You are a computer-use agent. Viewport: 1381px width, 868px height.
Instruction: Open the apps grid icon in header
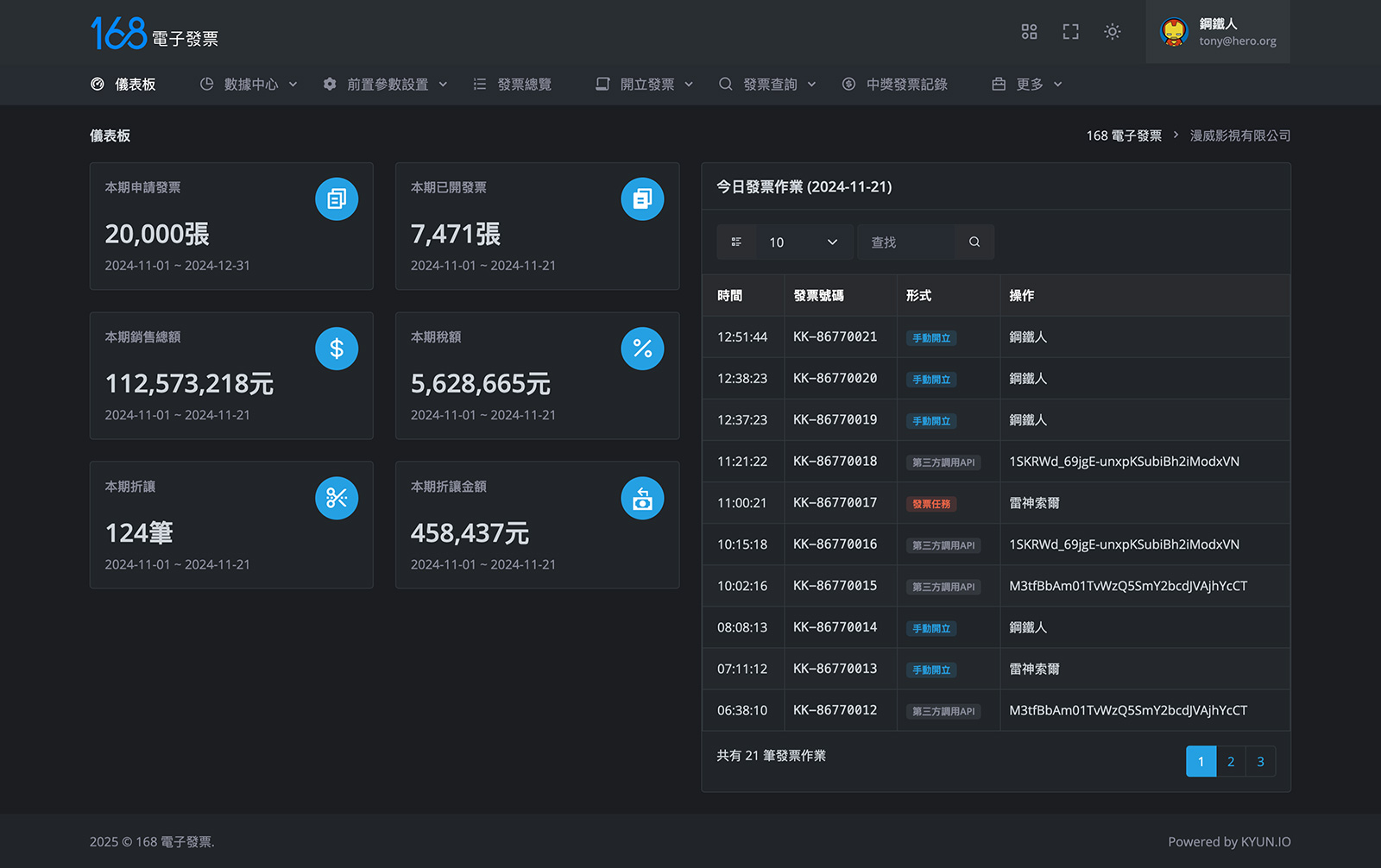pos(1029,32)
